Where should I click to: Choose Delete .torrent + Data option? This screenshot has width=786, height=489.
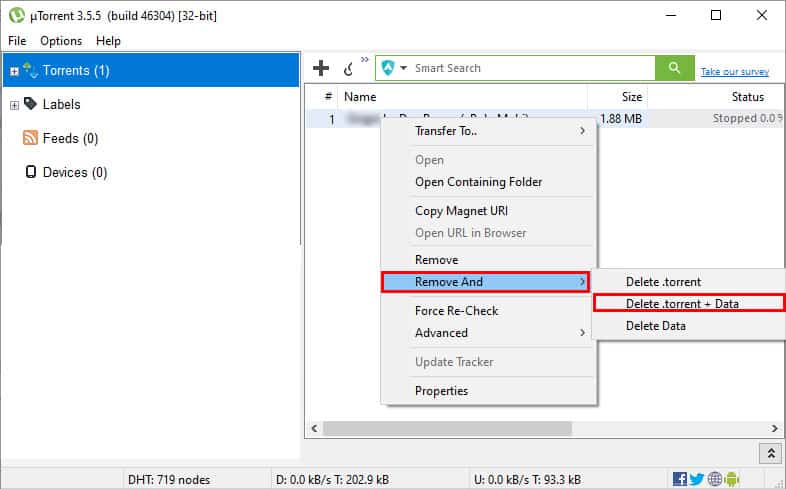coord(689,304)
